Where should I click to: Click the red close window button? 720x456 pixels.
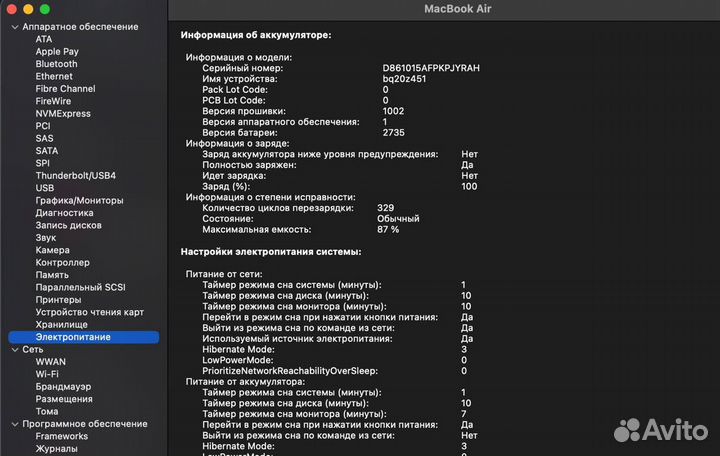[12, 9]
